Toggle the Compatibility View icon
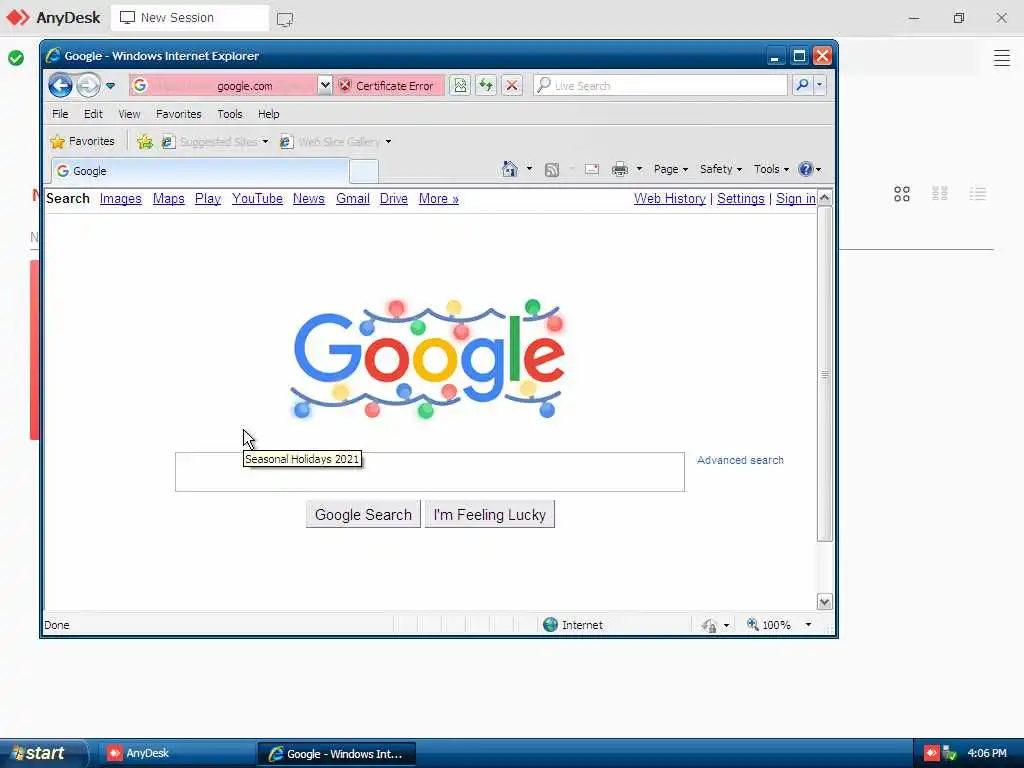 pyautogui.click(x=460, y=86)
